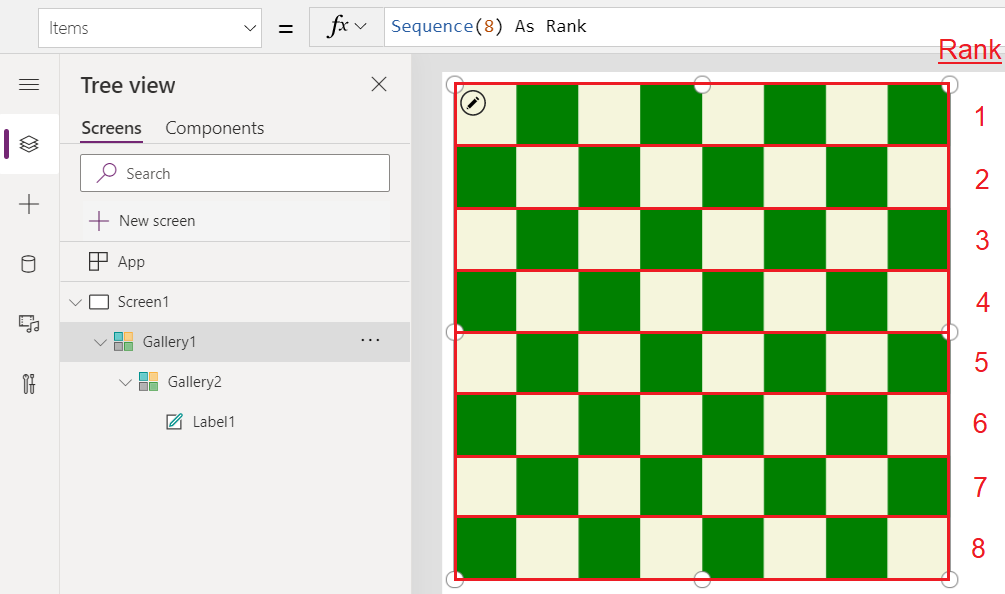Click the search magnifier in Tree view

click(105, 173)
